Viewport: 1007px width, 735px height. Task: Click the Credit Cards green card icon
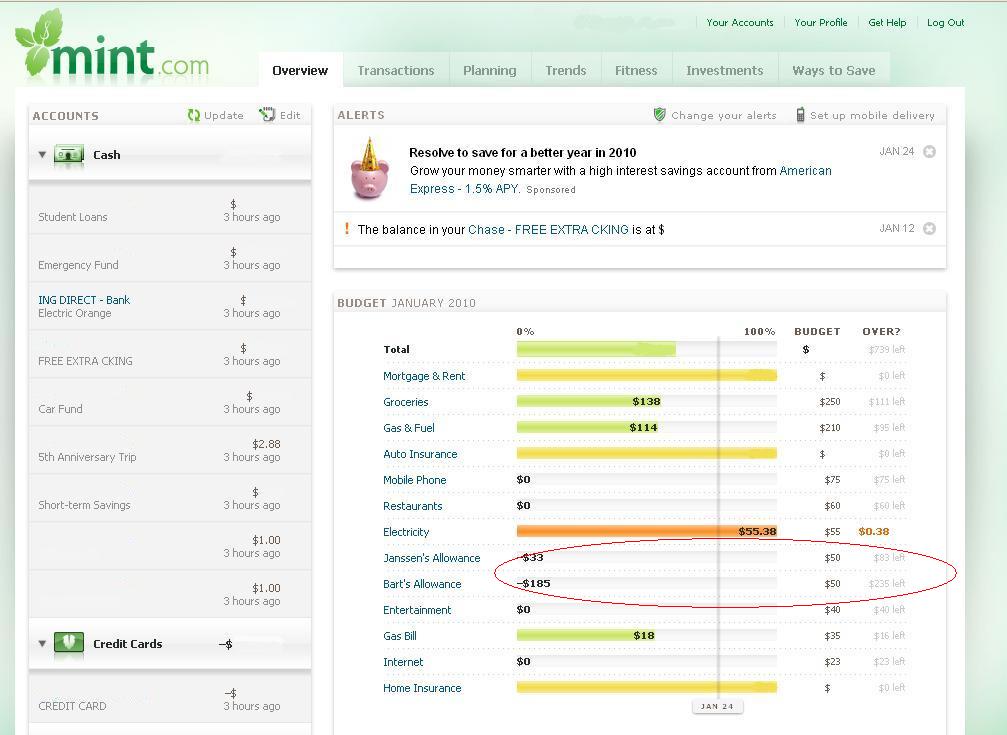(x=69, y=643)
